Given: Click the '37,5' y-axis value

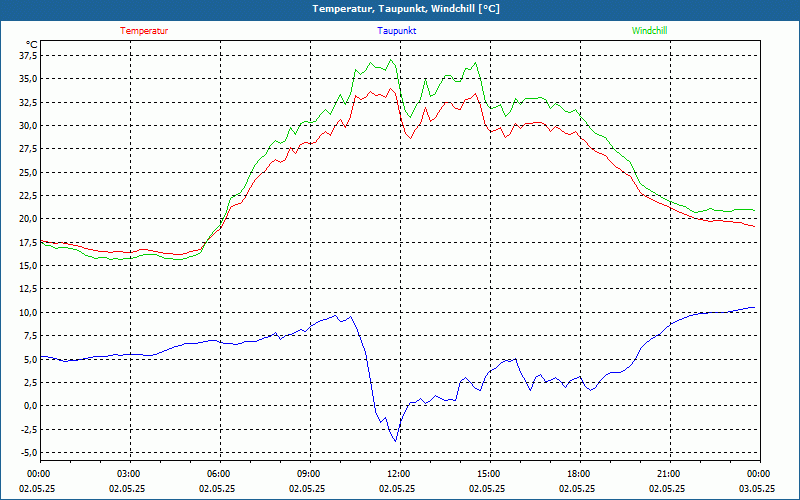Looking at the screenshot, I should coord(28,55).
